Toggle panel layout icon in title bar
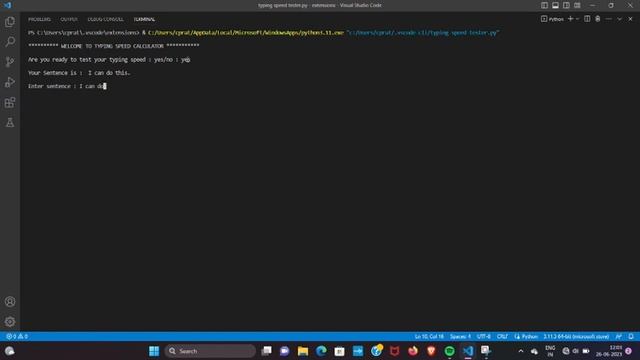This screenshot has width=640, height=360. click(556, 5)
